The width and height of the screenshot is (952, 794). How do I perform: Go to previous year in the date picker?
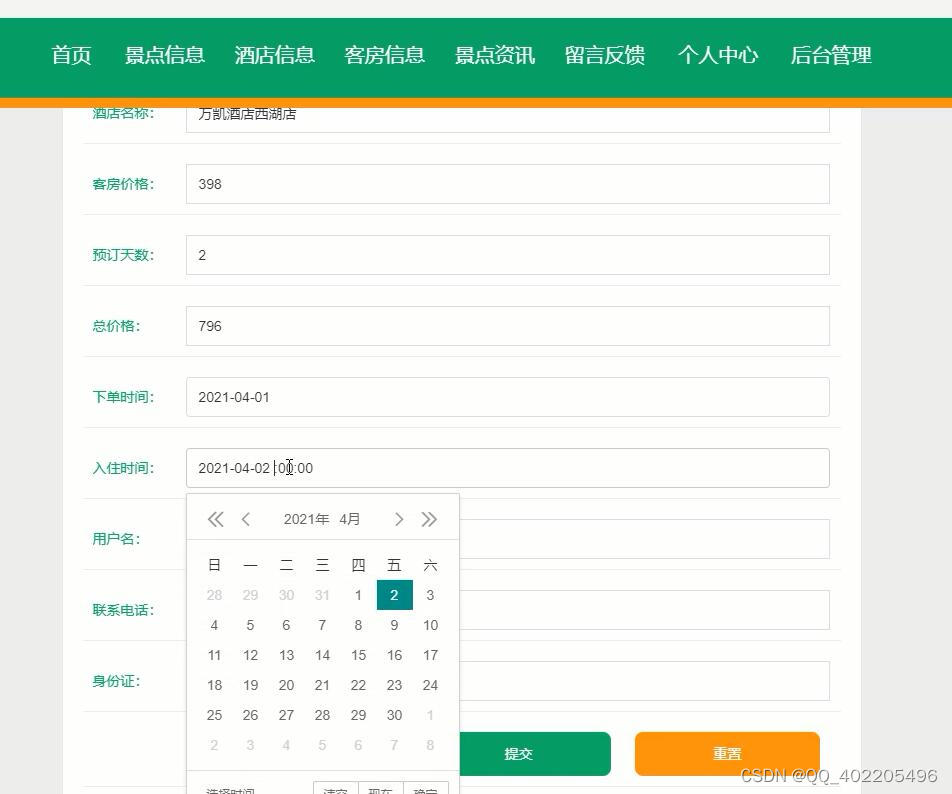[214, 519]
